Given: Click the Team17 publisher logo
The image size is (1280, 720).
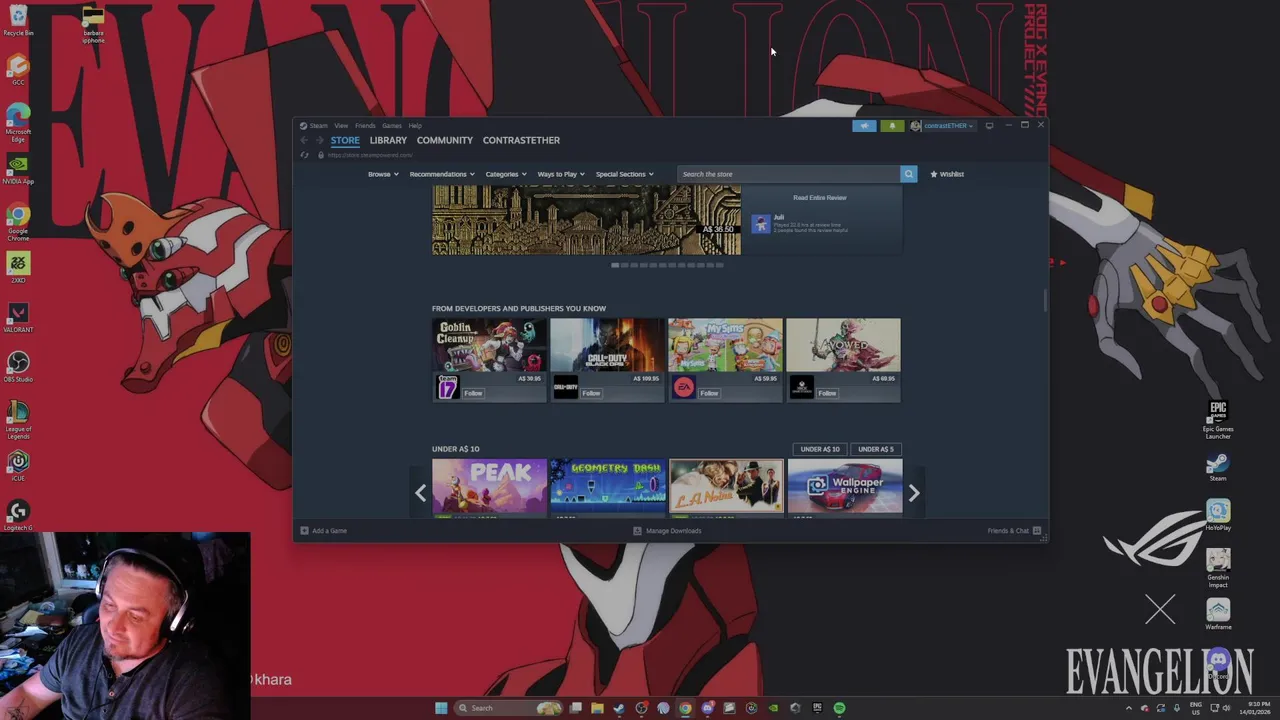Looking at the screenshot, I should click(447, 388).
